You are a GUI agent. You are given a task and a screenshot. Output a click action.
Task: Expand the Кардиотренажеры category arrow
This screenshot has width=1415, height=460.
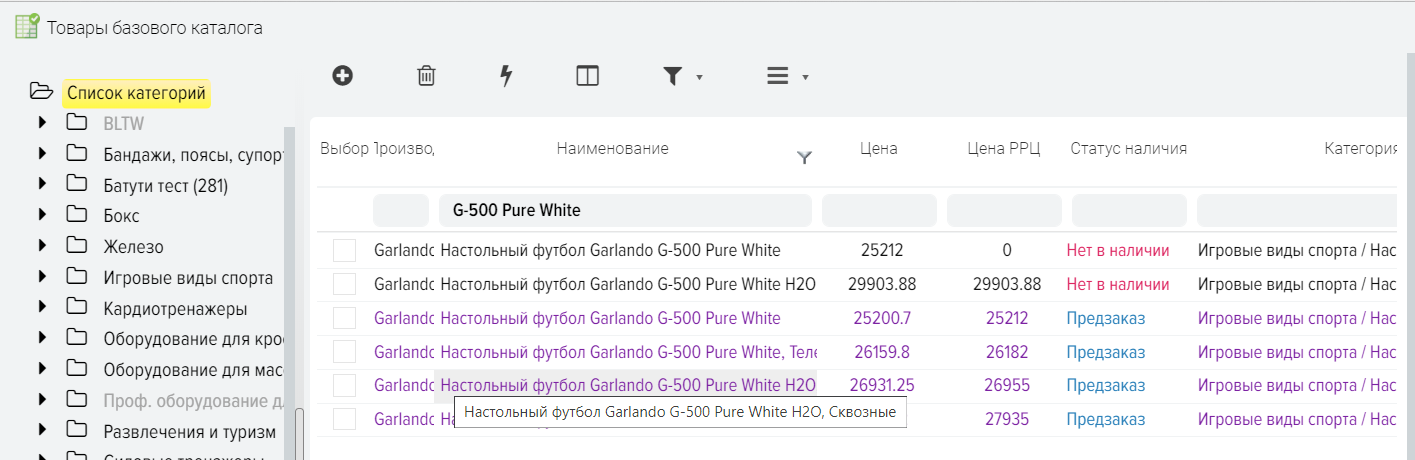(x=42, y=308)
